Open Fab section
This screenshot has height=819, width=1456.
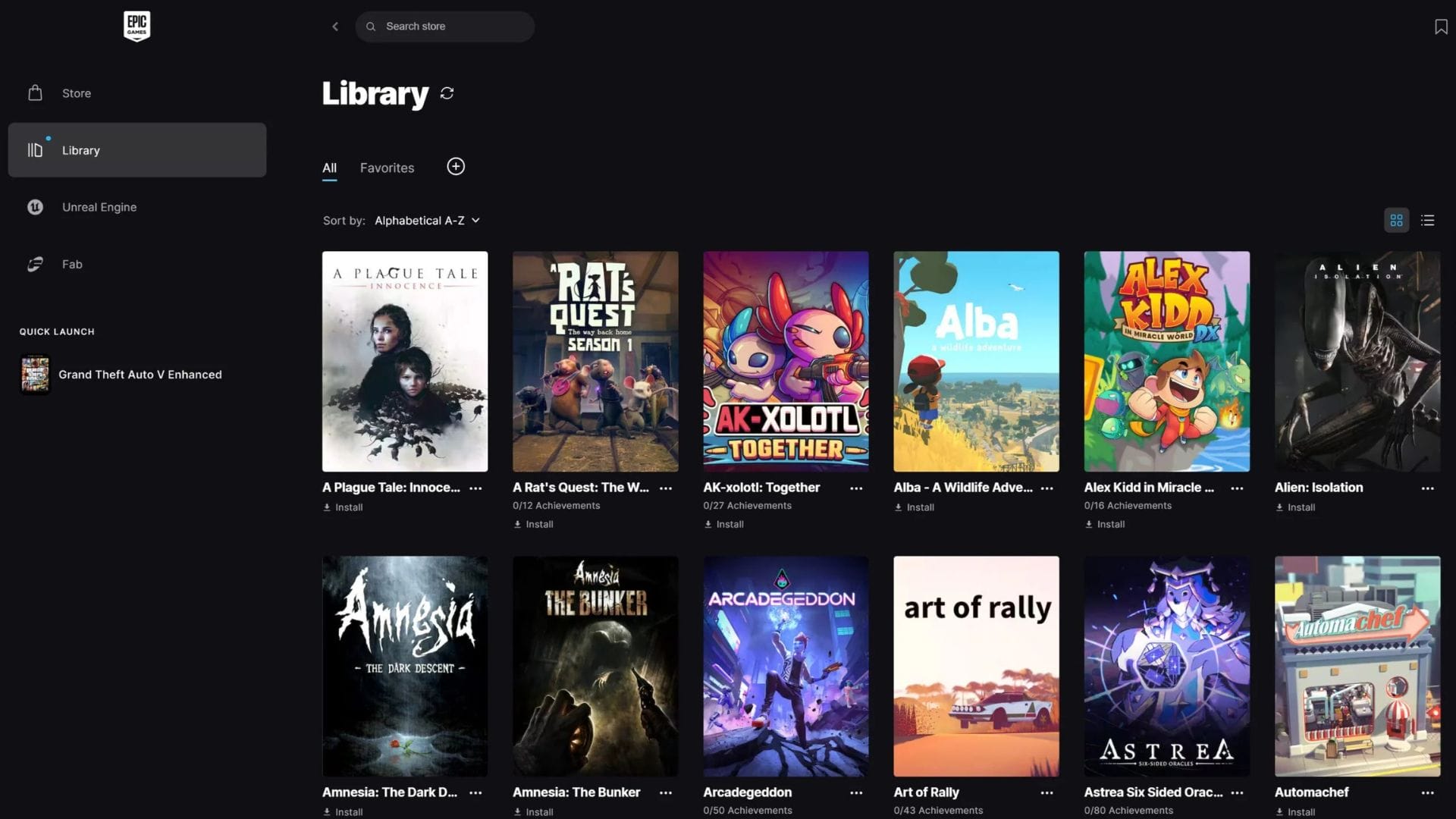tap(136, 264)
